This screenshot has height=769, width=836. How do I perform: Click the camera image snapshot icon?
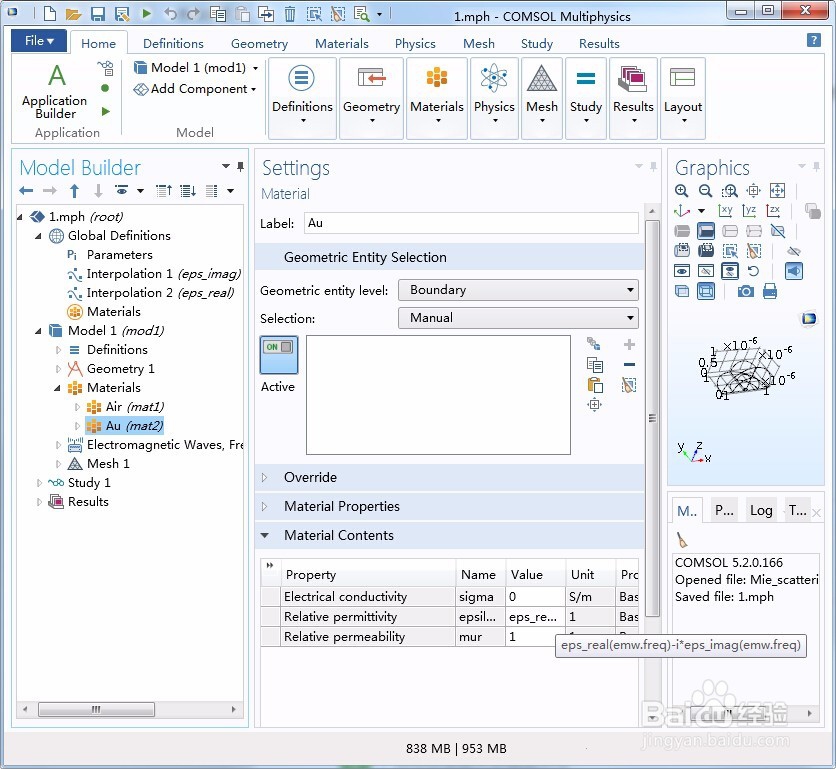(746, 291)
